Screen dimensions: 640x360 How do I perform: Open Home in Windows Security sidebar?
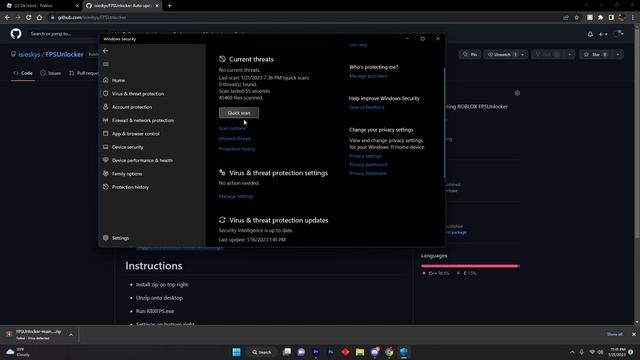coord(118,80)
